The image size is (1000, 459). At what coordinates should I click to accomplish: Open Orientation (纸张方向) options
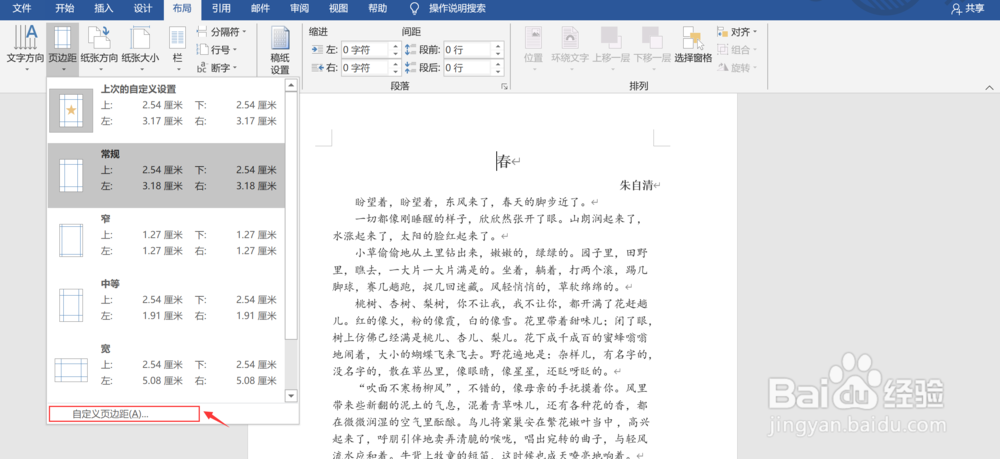click(99, 48)
